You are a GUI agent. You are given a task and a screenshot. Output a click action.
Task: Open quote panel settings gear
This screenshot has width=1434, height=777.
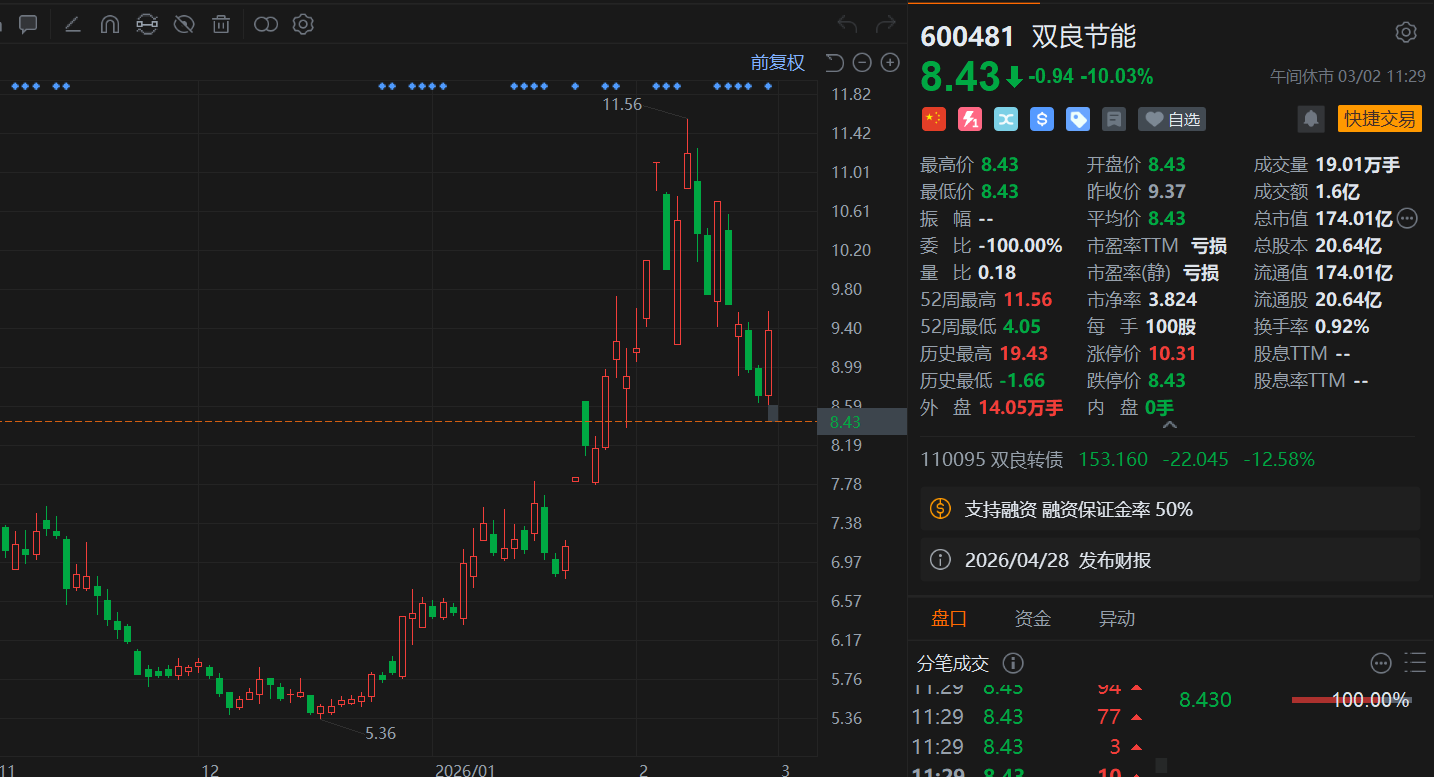point(1406,33)
